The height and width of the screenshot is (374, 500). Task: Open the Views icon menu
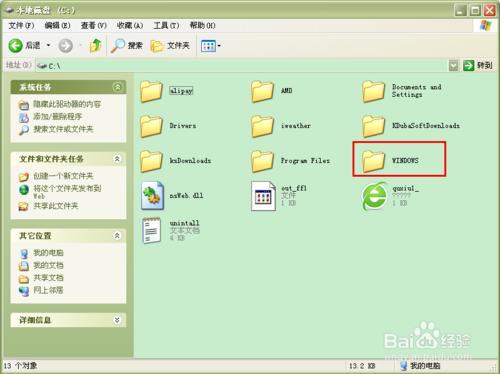208,46
